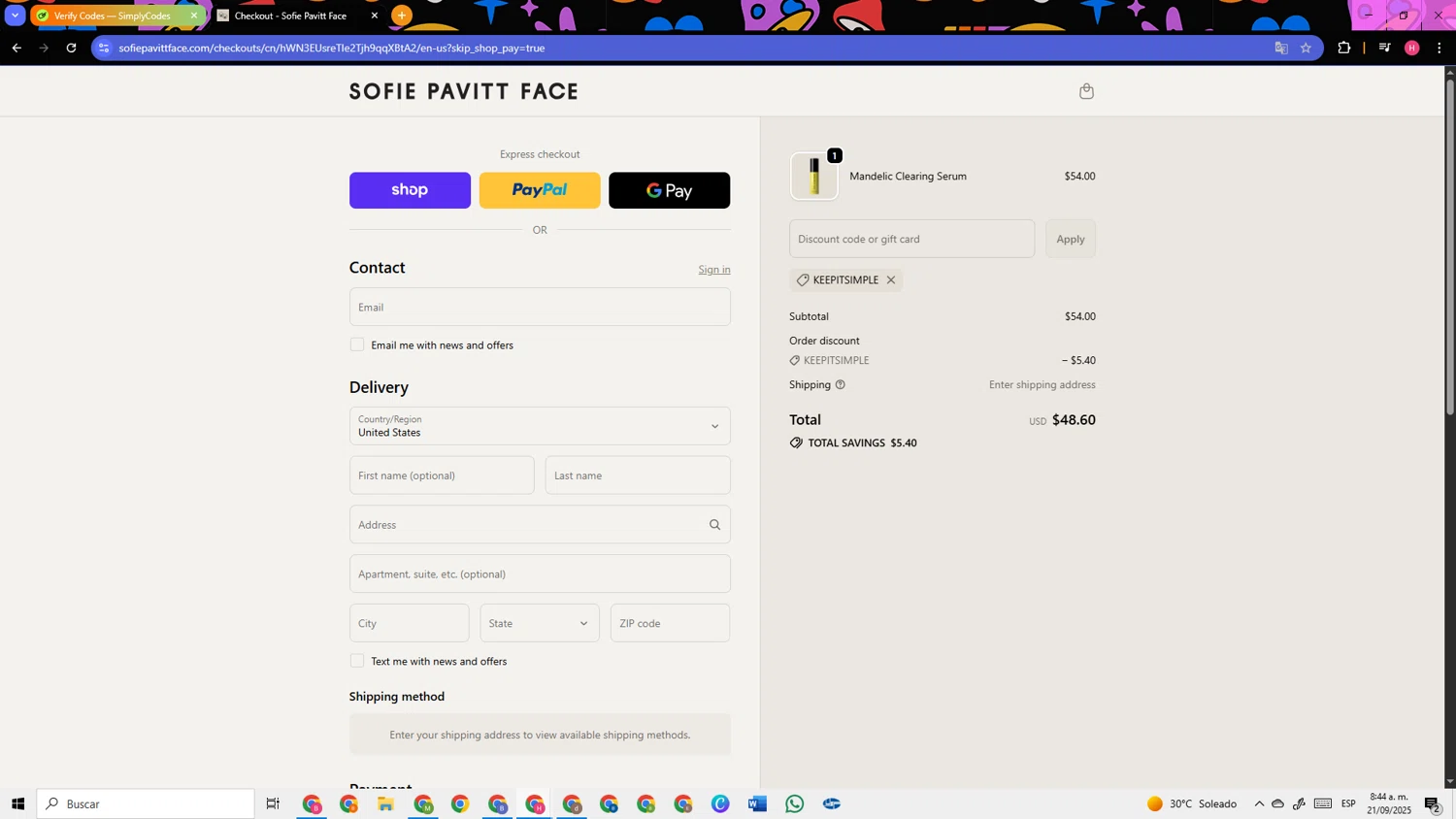Open Microsoft Word from taskbar
1456x819 pixels.
pyautogui.click(x=758, y=803)
